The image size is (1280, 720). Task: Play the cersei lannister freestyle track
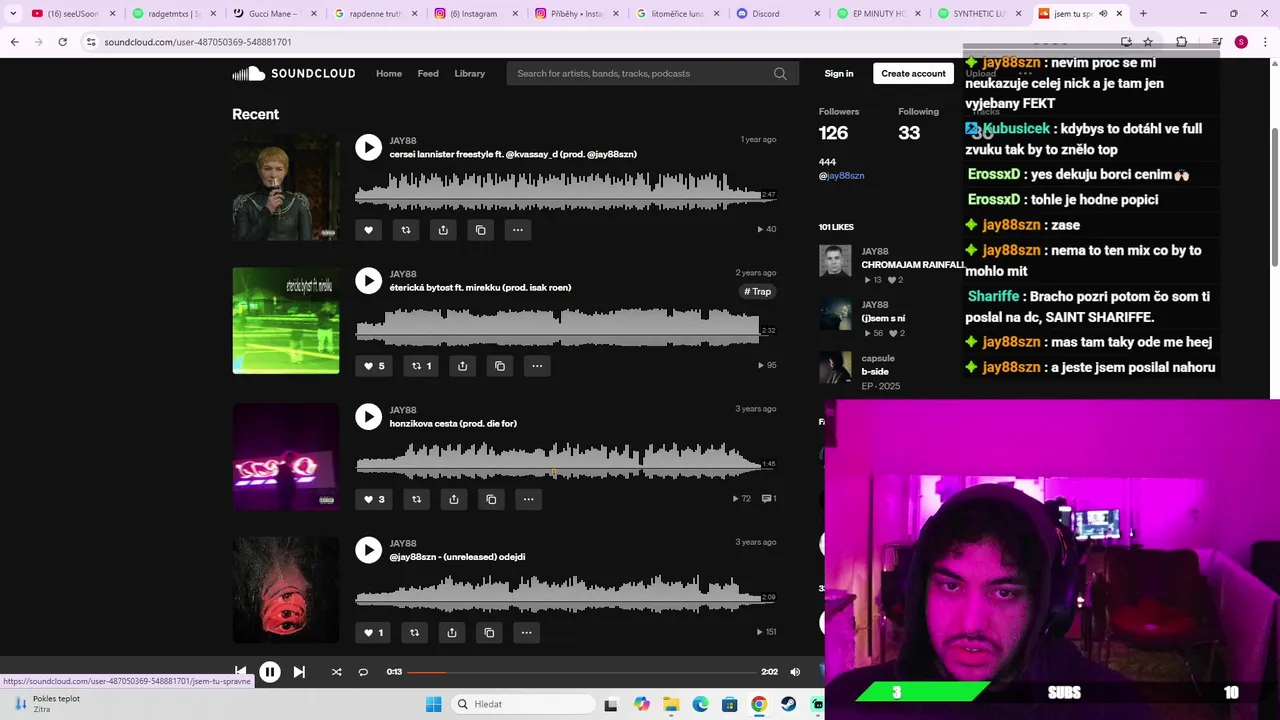click(x=368, y=147)
